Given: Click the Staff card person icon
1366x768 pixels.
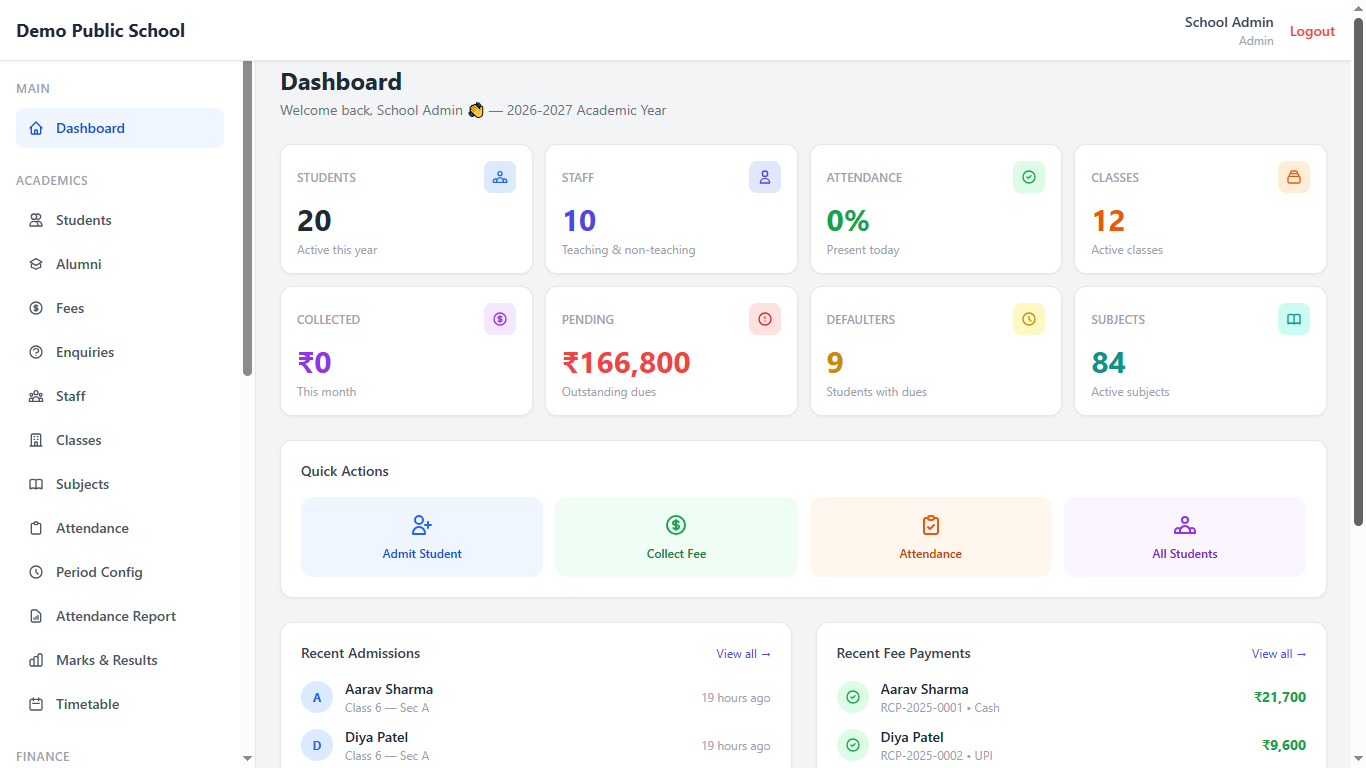Looking at the screenshot, I should 765,177.
